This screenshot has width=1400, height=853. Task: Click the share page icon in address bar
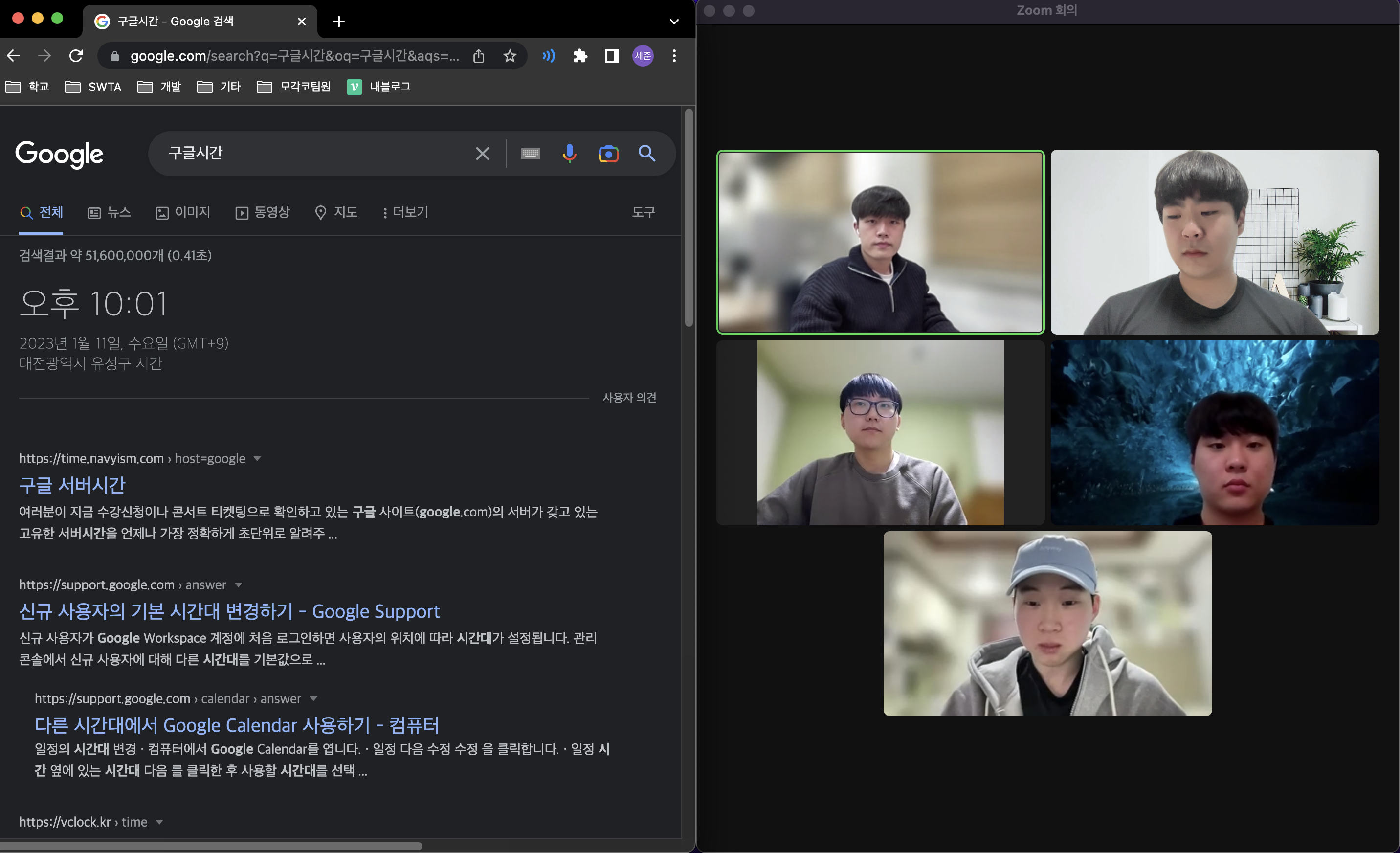point(478,56)
